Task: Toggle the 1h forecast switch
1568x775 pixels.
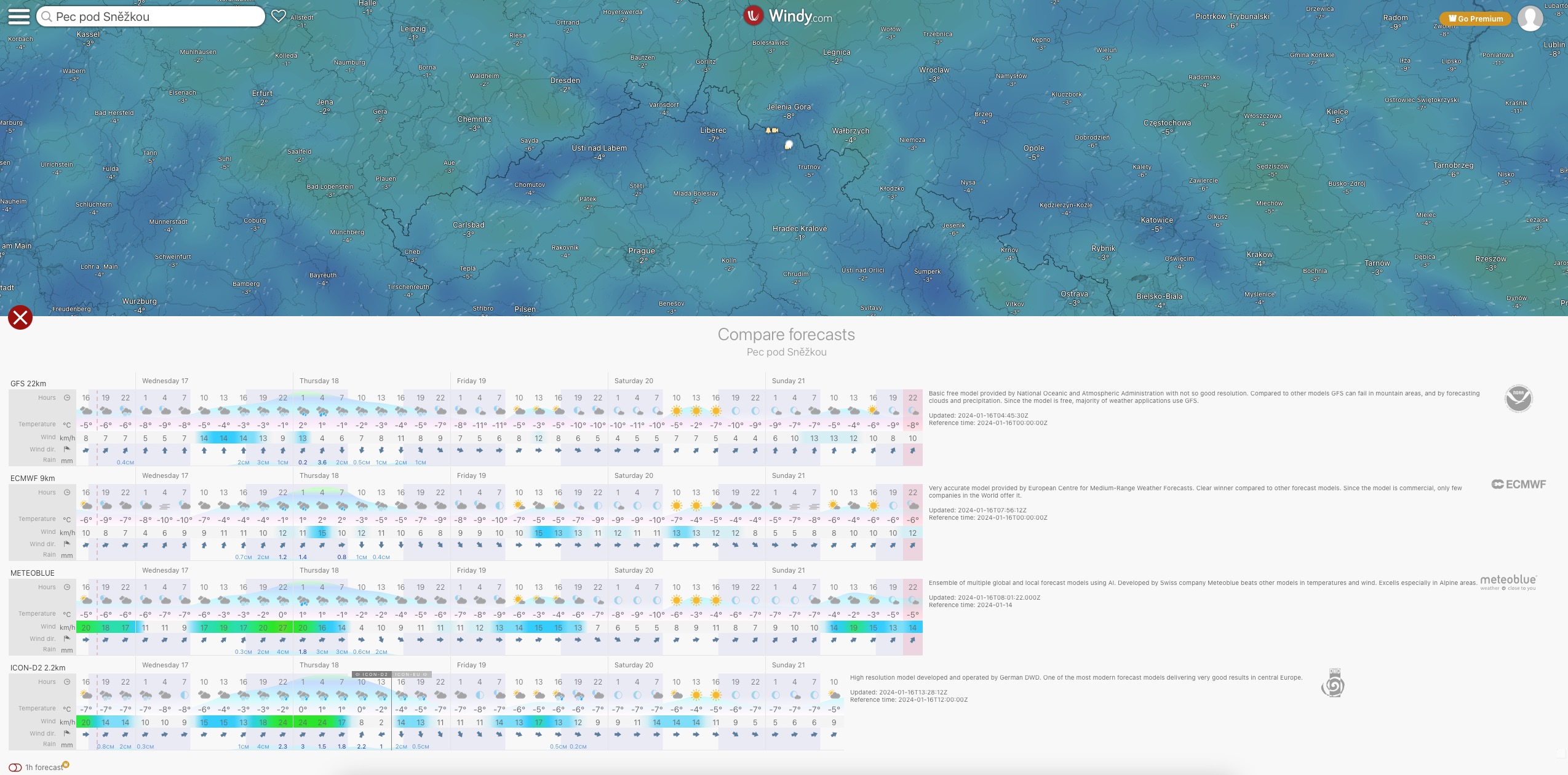Action: pyautogui.click(x=15, y=767)
